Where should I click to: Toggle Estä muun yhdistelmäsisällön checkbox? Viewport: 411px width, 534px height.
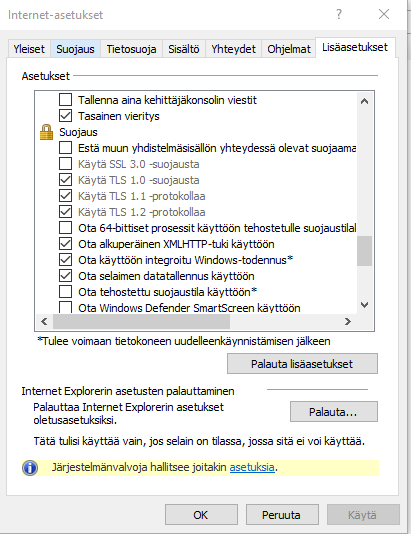(65, 148)
